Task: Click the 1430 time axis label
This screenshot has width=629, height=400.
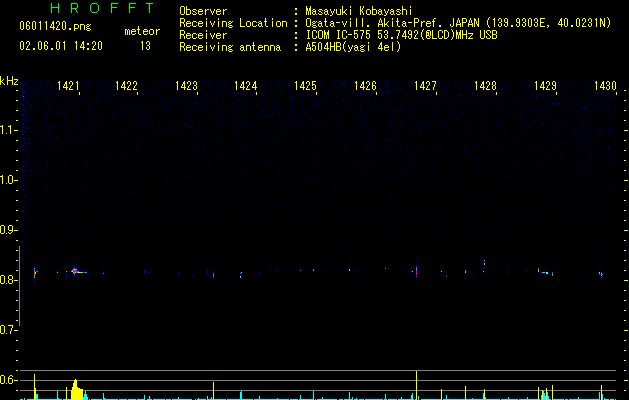Action: pyautogui.click(x=605, y=85)
